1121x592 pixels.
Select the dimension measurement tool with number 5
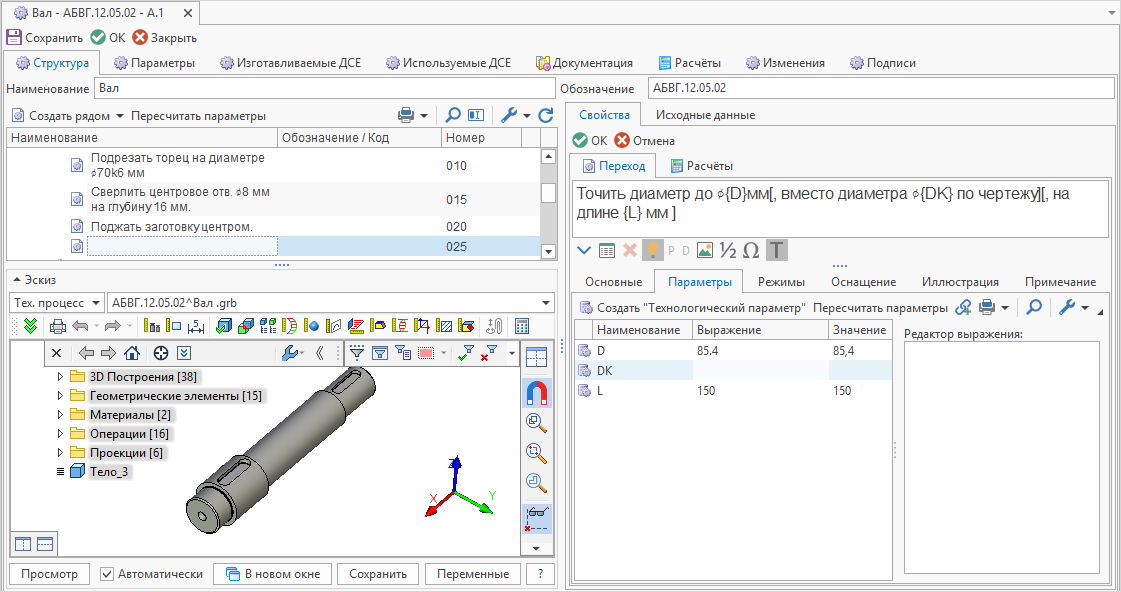(195, 326)
